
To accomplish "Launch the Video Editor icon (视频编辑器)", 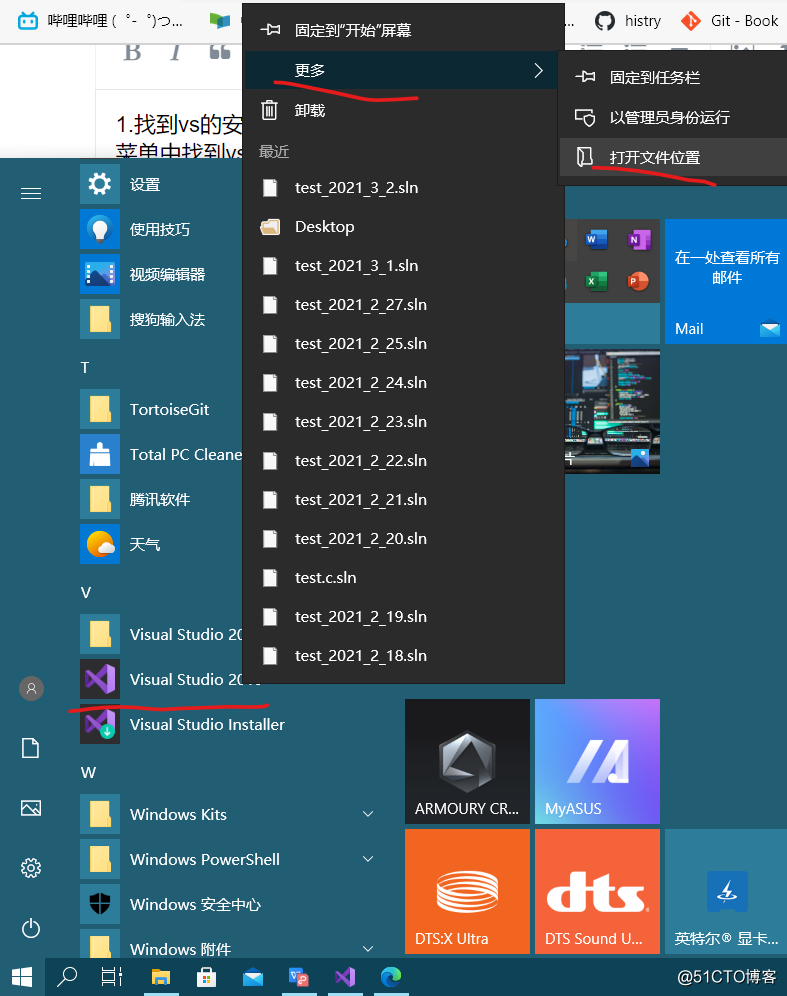I will point(100,274).
